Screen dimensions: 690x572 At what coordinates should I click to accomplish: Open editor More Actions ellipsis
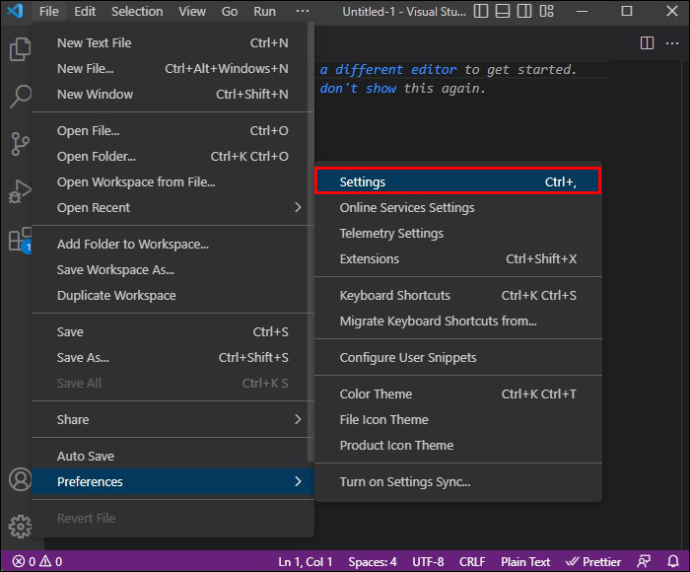[672, 43]
